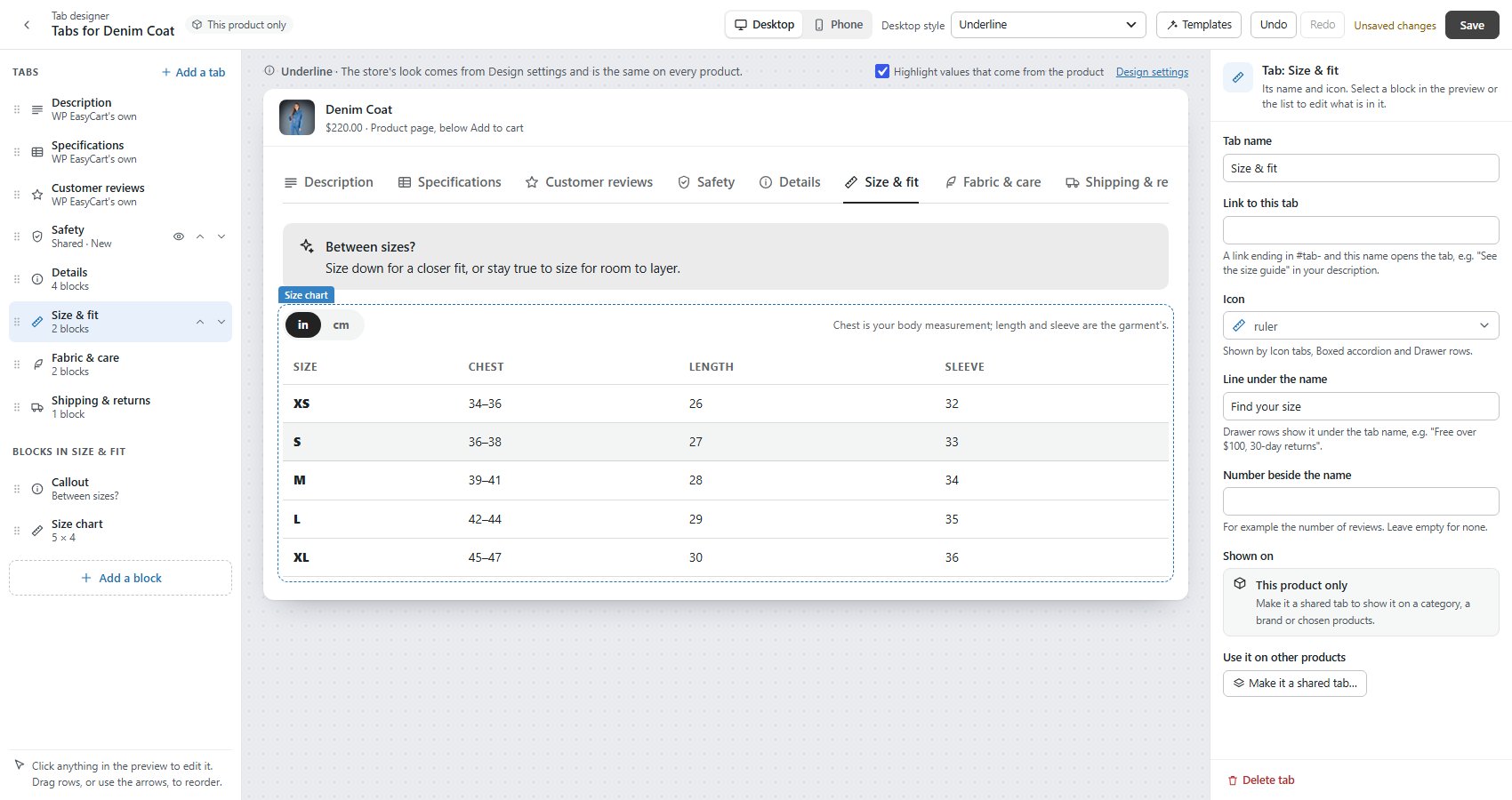Click drag handle of Customer reviews row

tap(17, 195)
